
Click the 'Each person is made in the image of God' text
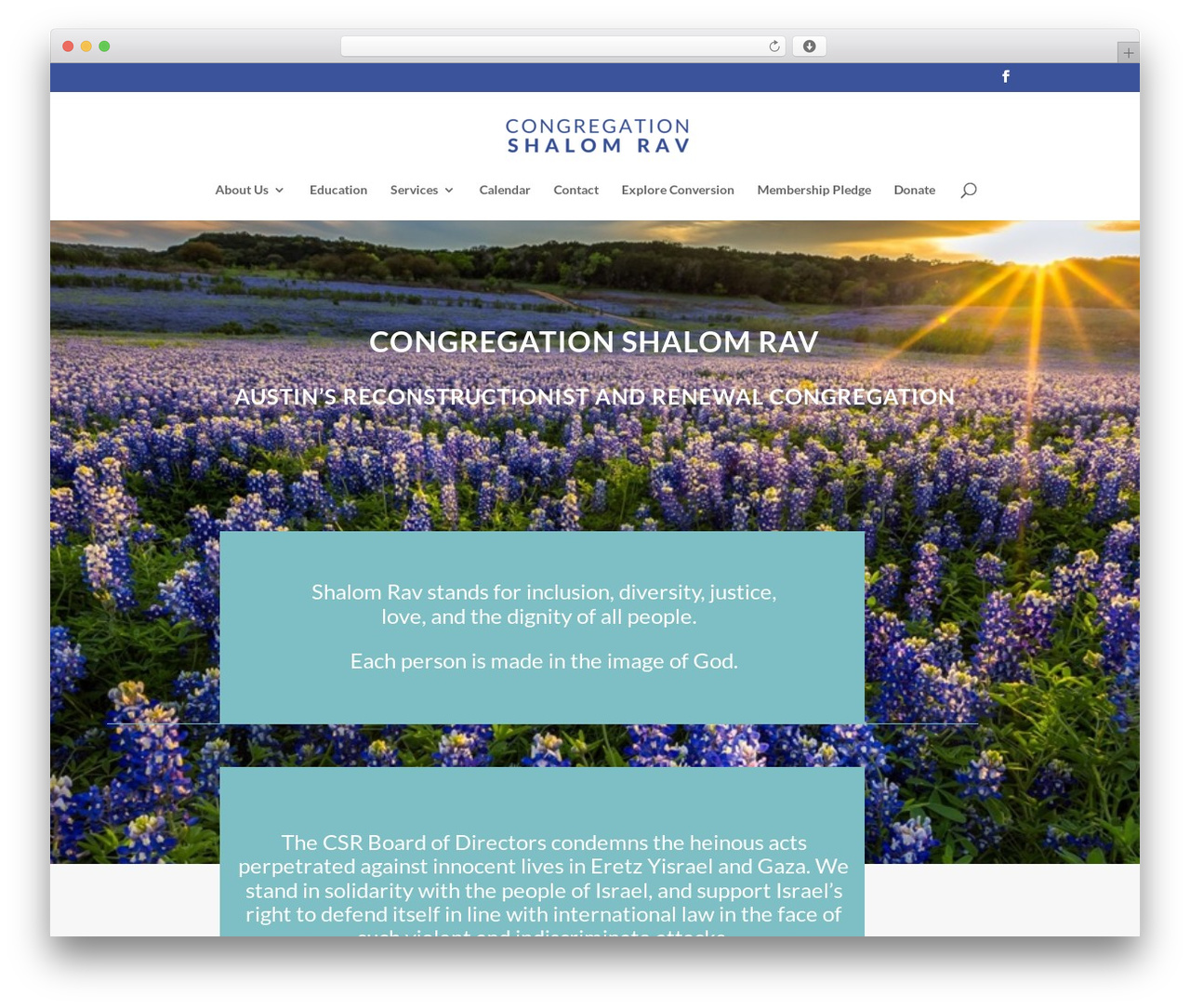tap(544, 661)
